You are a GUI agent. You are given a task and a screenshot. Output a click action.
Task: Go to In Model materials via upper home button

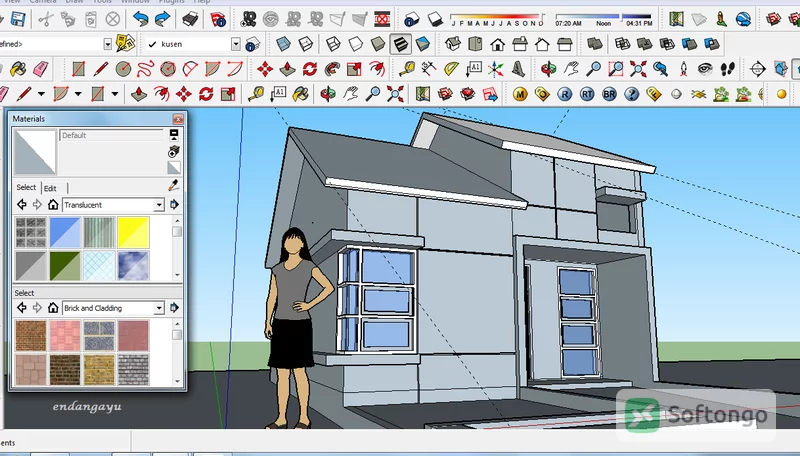click(53, 205)
